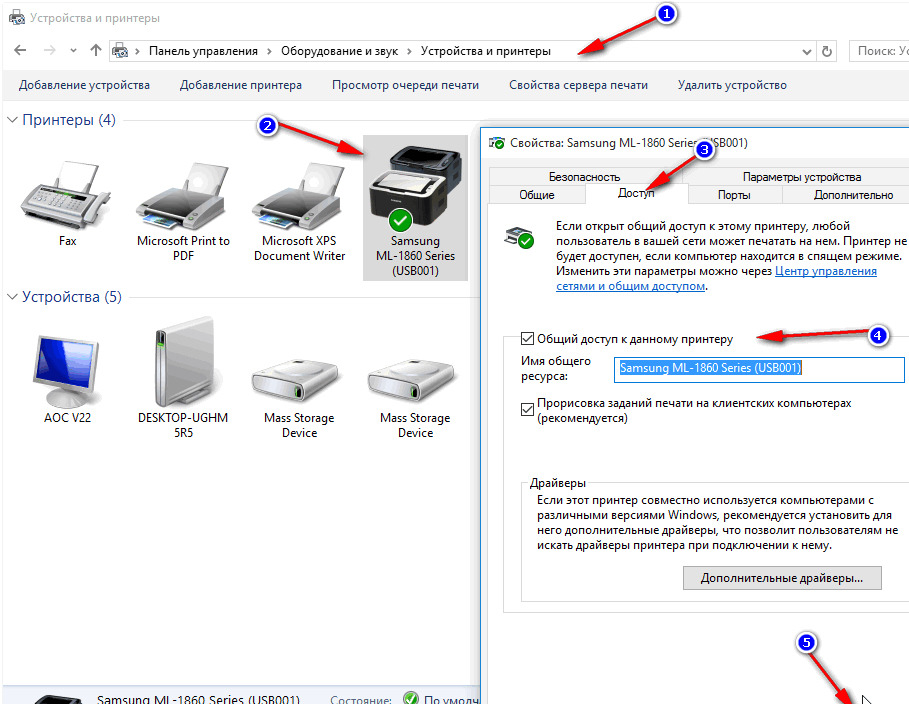Open the Доступ tab

636,193
